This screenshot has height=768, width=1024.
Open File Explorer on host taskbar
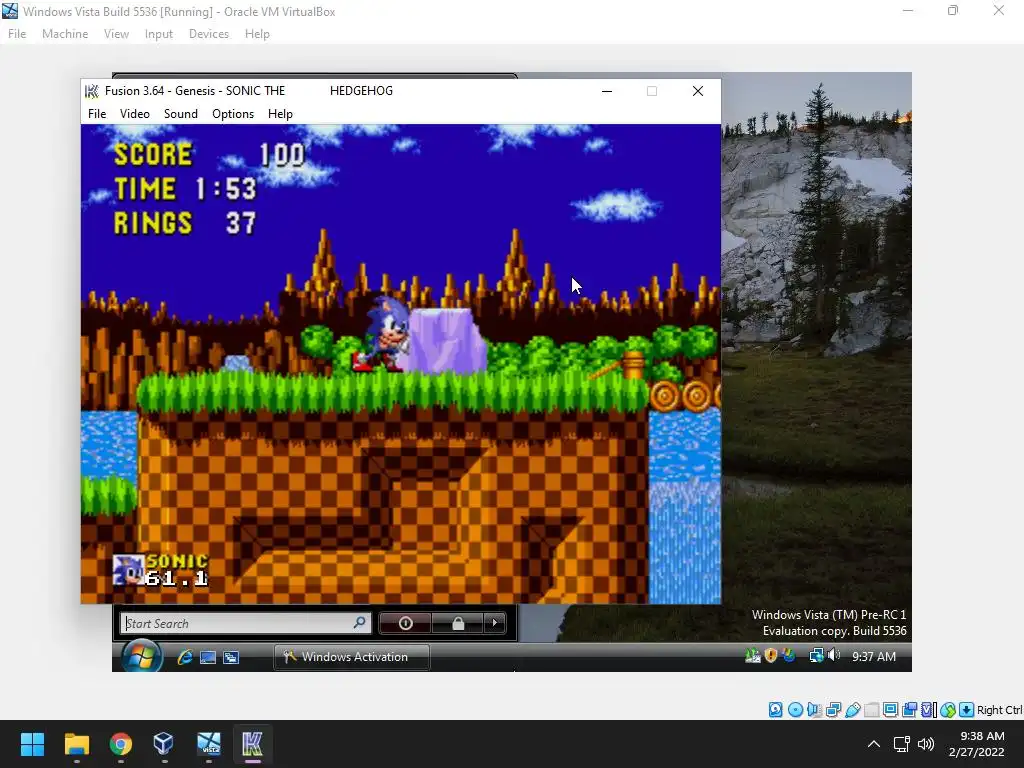click(76, 744)
